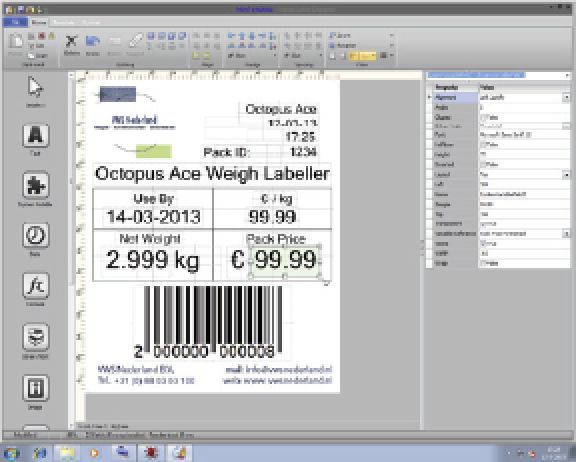576x462 pixels.
Task: Open the Alignment property value dropdown
Action: (x=566, y=97)
